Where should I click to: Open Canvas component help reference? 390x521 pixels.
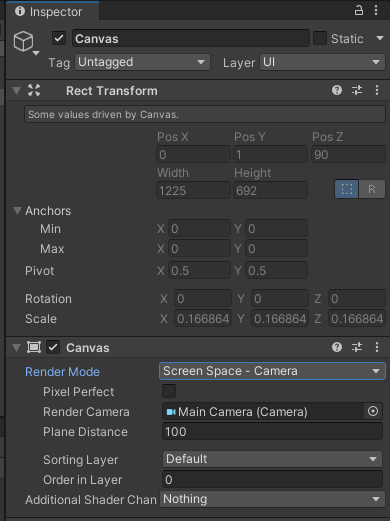pyautogui.click(x=337, y=347)
